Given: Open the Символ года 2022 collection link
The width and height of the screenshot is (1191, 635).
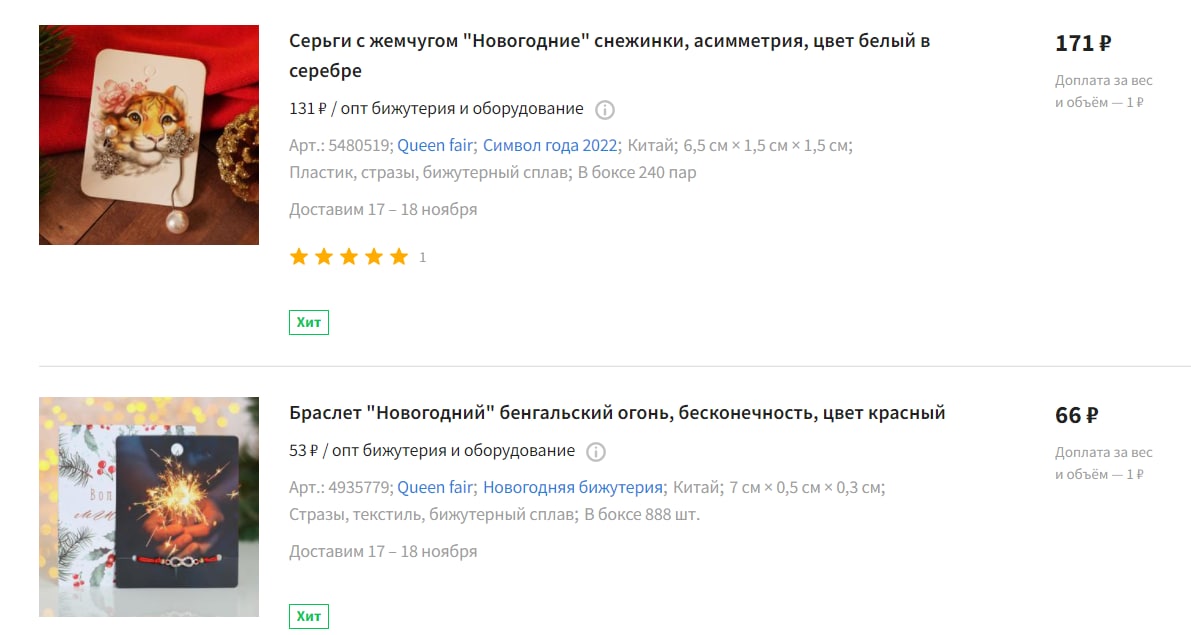Looking at the screenshot, I should point(550,145).
